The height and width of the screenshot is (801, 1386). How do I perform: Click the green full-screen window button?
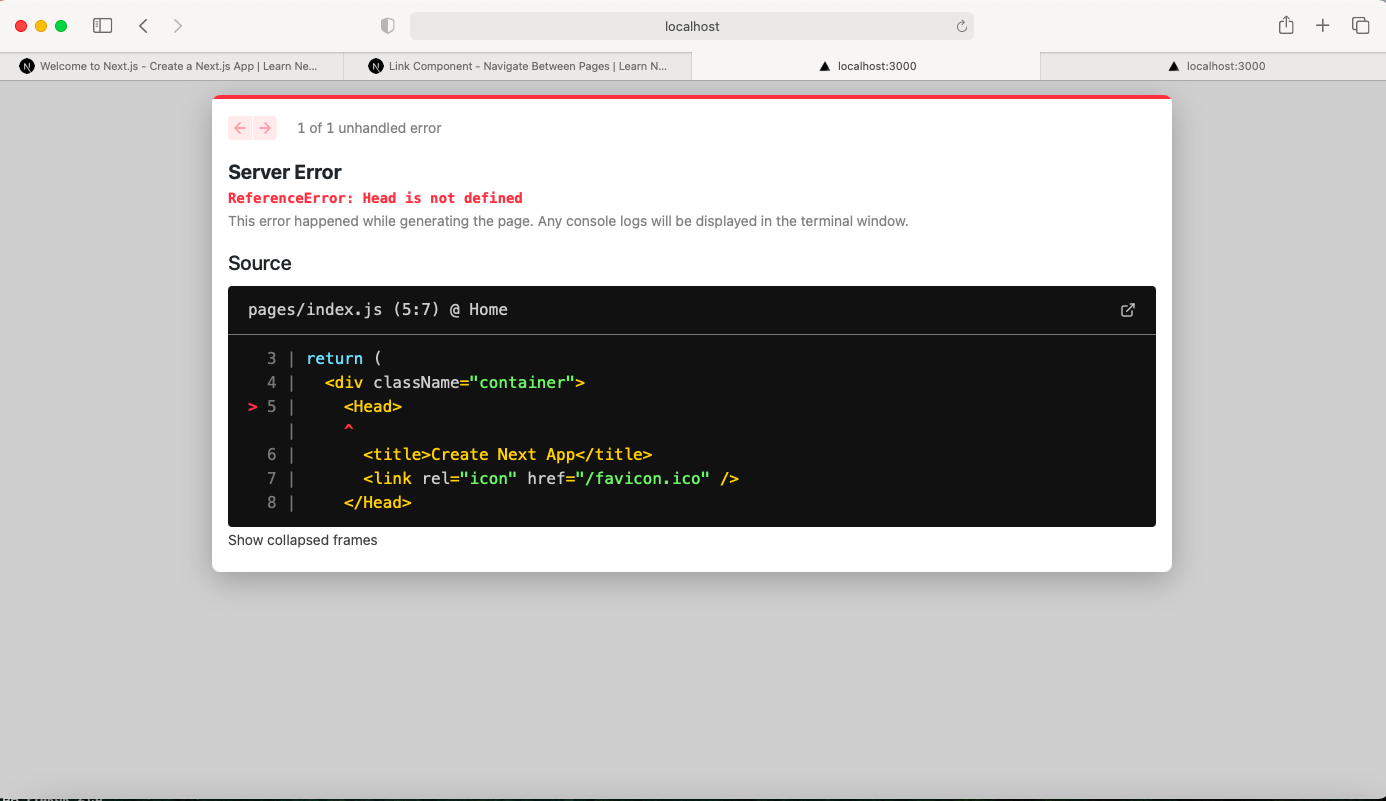[61, 26]
